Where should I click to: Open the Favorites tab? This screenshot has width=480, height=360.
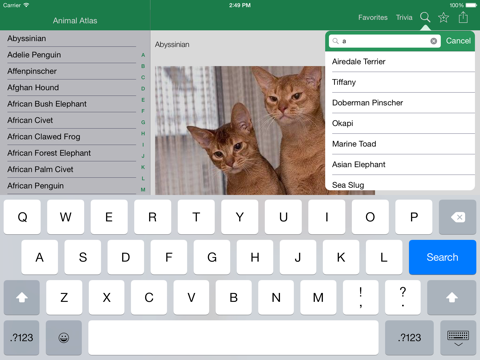(373, 17)
